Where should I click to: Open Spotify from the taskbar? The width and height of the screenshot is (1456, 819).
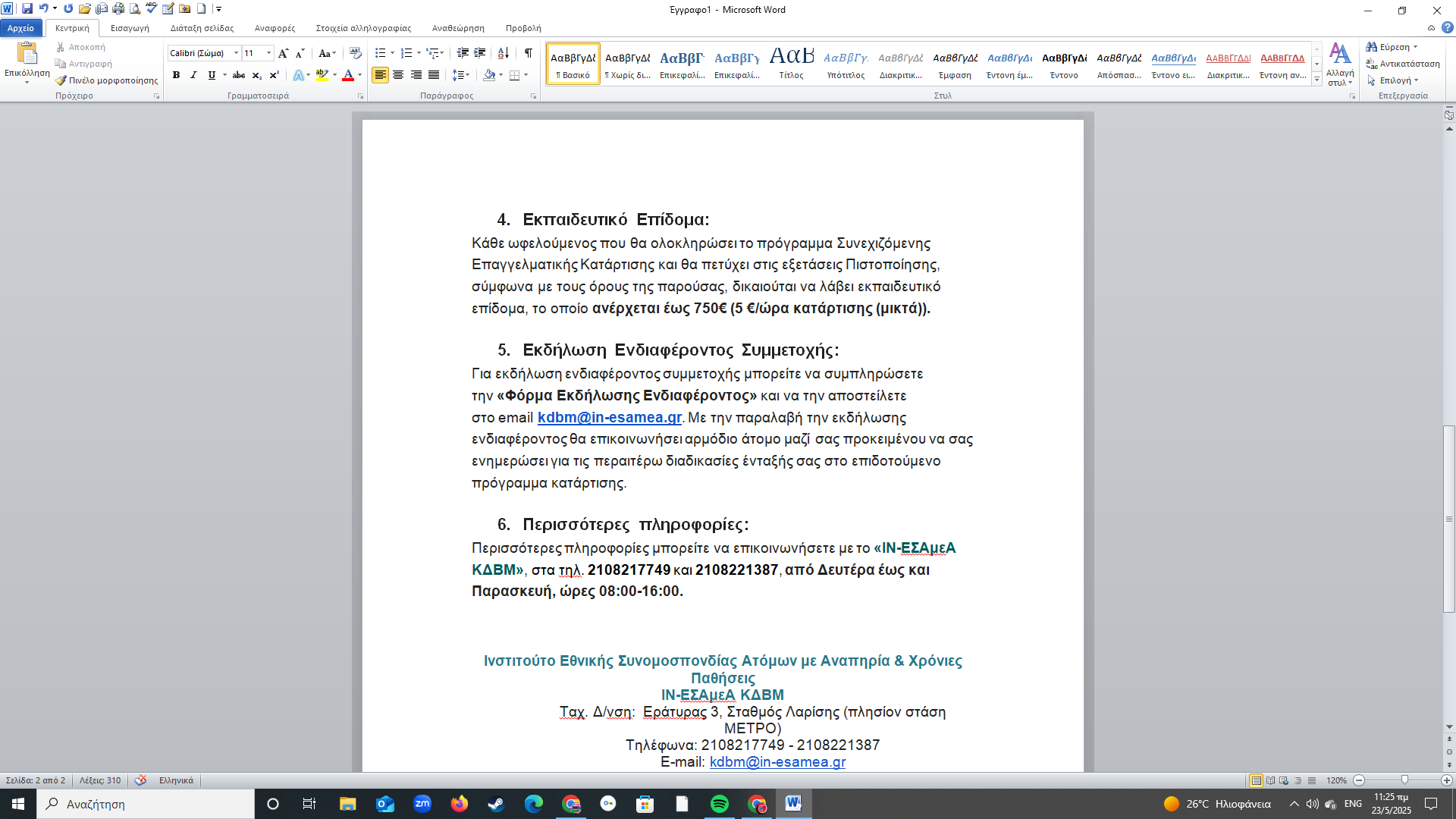pyautogui.click(x=719, y=804)
